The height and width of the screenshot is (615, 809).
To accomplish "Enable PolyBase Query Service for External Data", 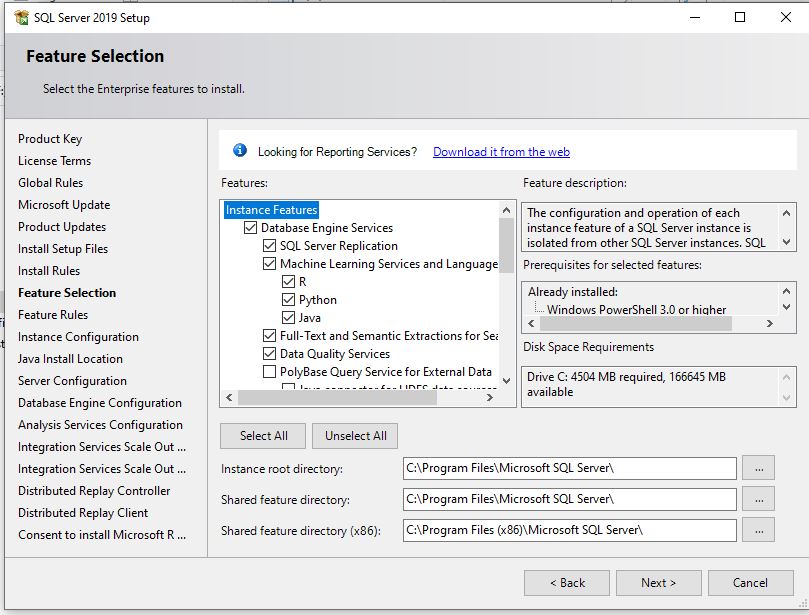I will pos(269,371).
